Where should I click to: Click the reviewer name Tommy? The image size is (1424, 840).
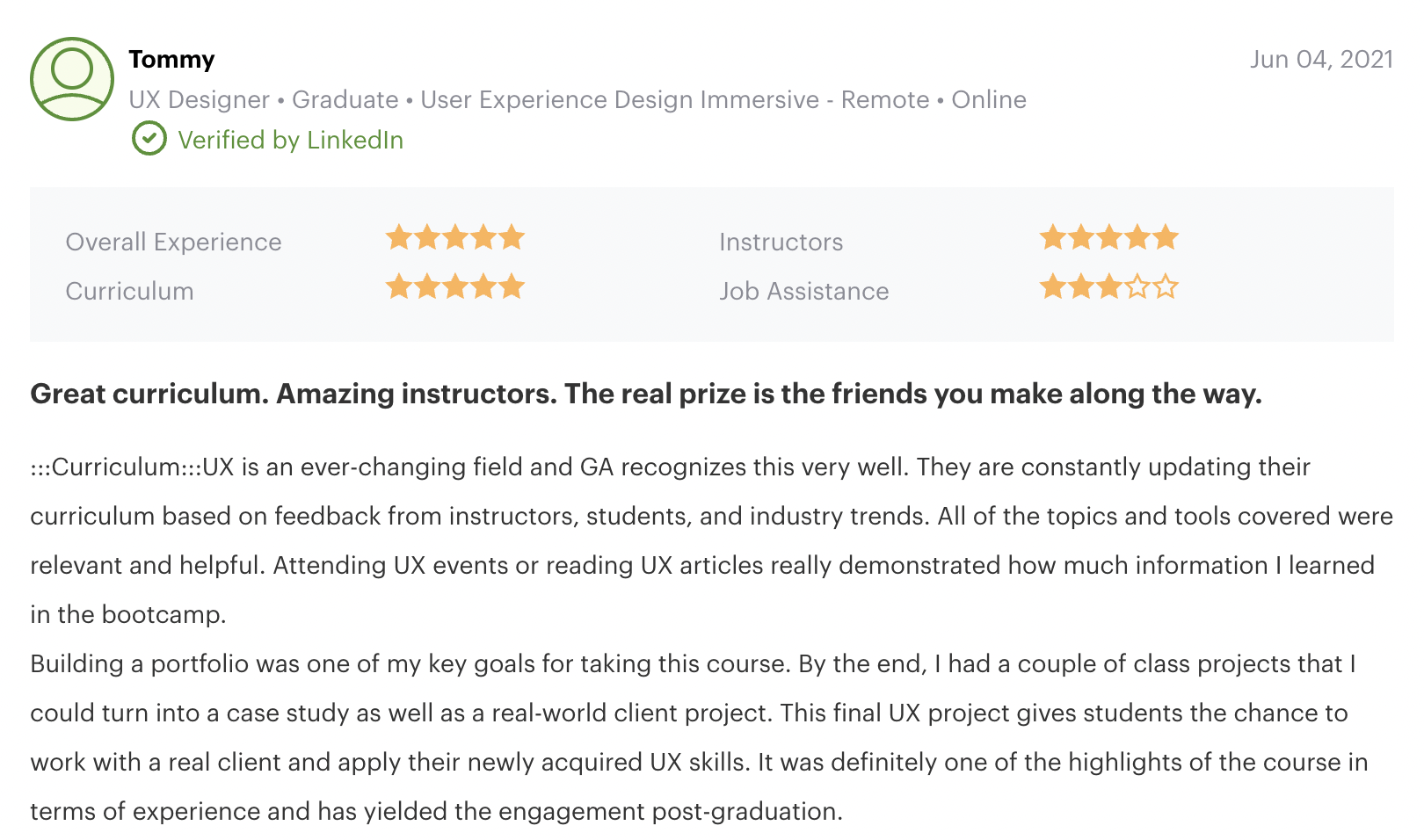(x=171, y=59)
